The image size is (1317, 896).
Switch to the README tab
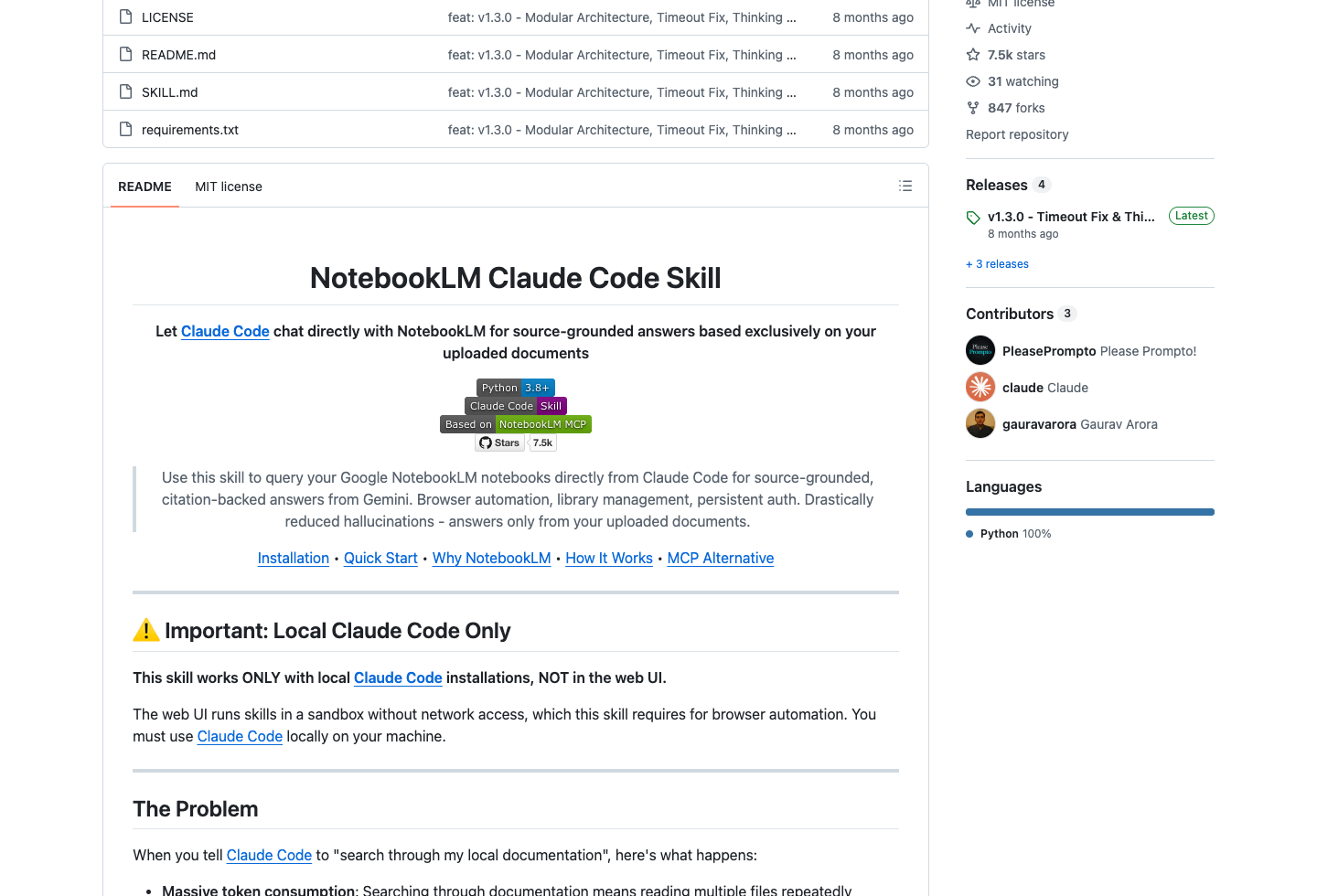[145, 187]
